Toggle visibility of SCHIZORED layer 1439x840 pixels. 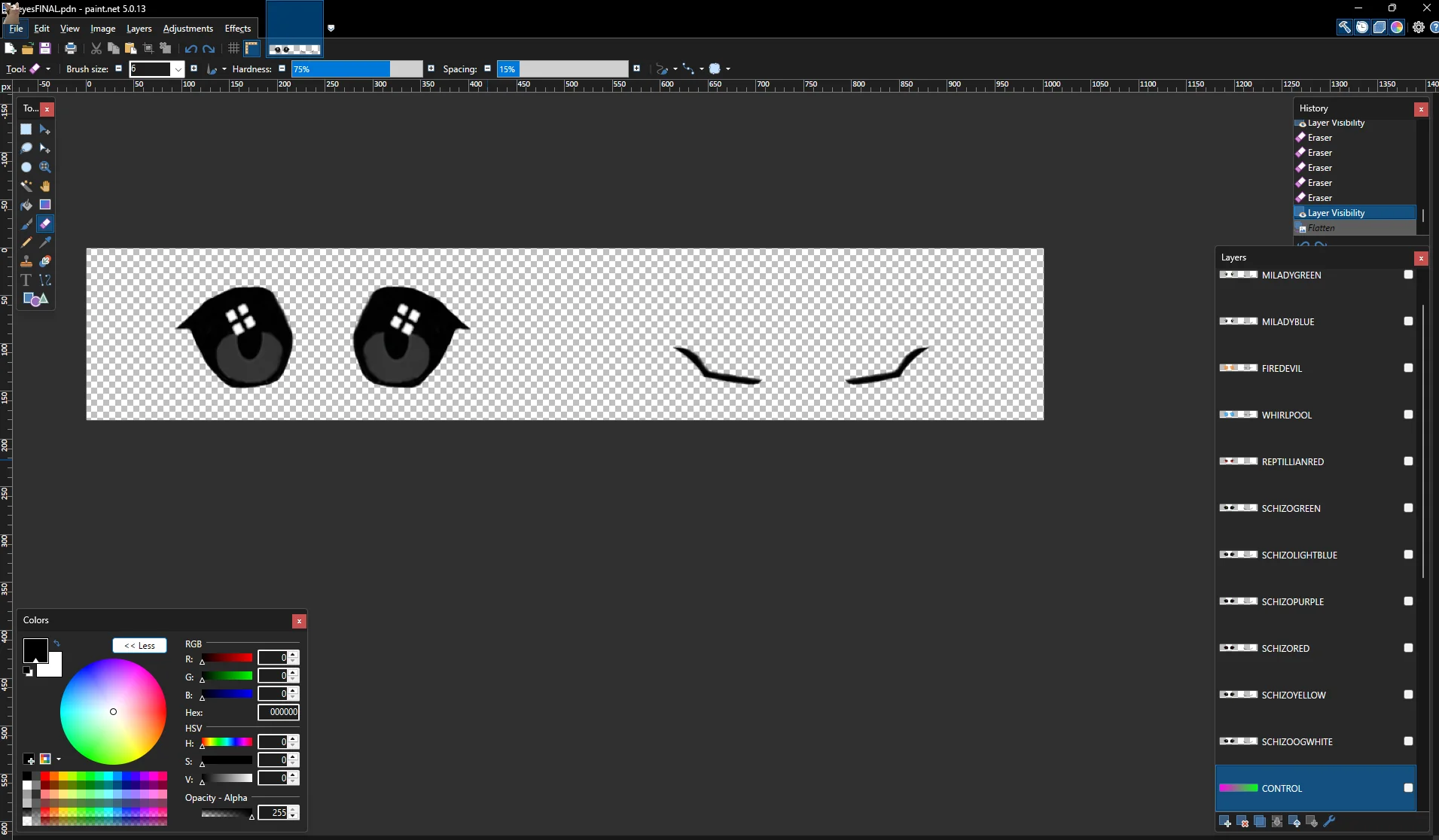[1408, 648]
